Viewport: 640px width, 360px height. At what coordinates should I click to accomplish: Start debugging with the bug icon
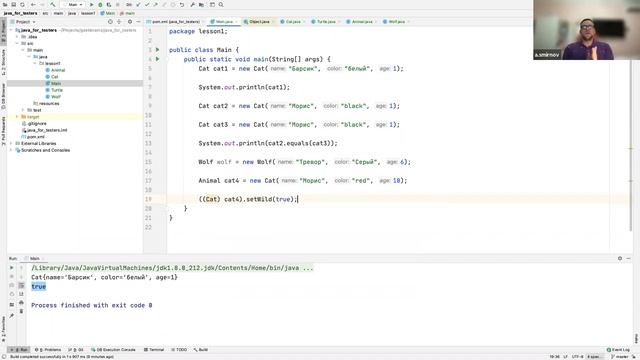pos(100,4)
